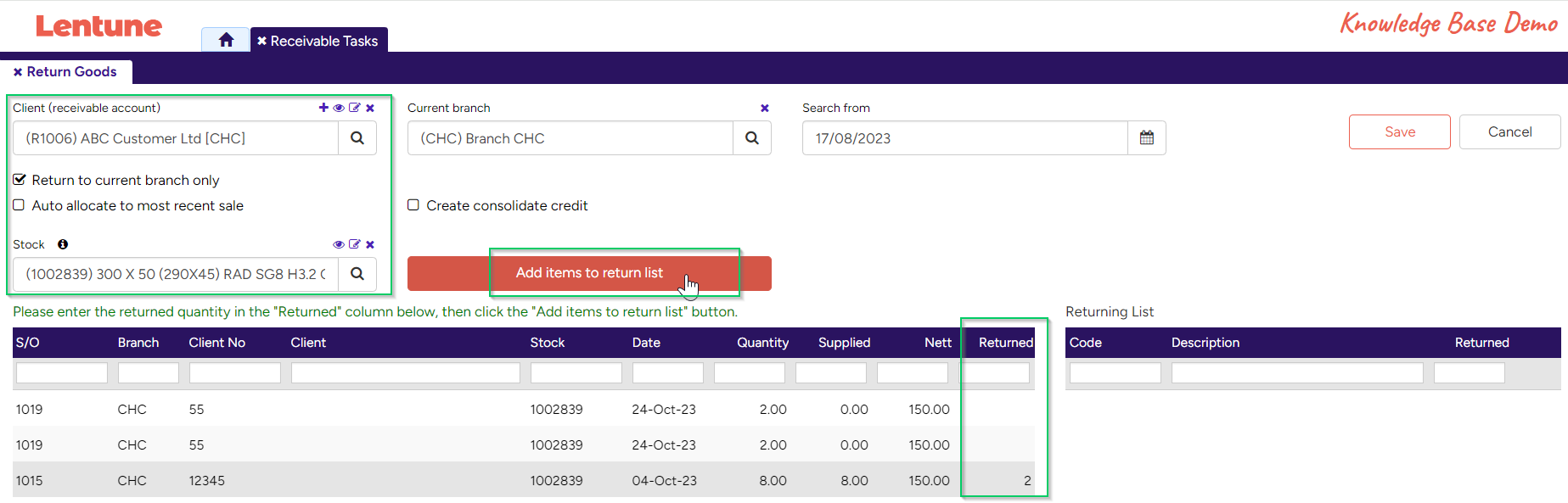
Task: Click the S/O column filter box
Action: pos(62,373)
